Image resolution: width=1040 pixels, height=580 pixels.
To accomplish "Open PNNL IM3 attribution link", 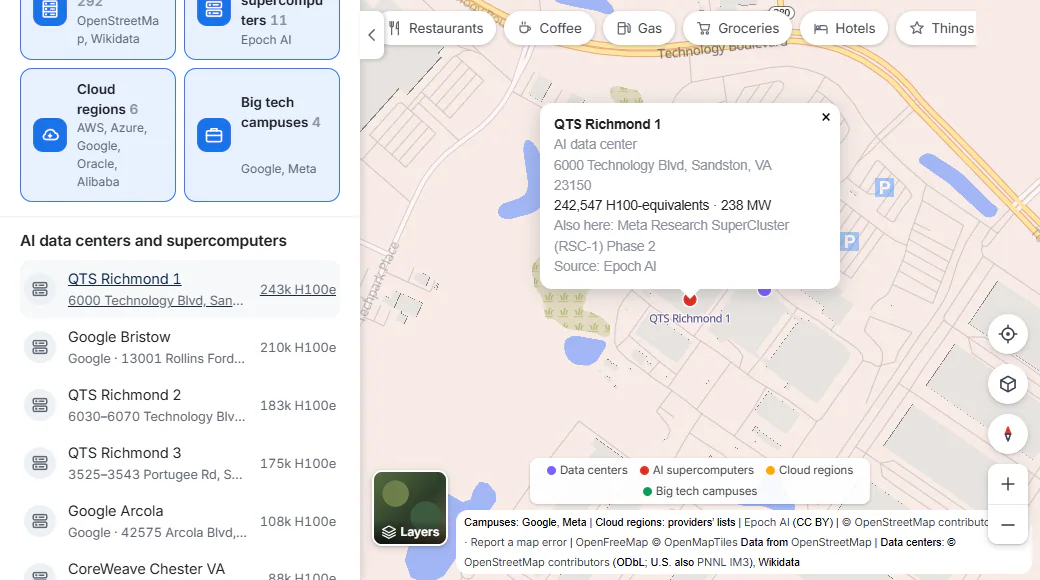I will [723, 562].
